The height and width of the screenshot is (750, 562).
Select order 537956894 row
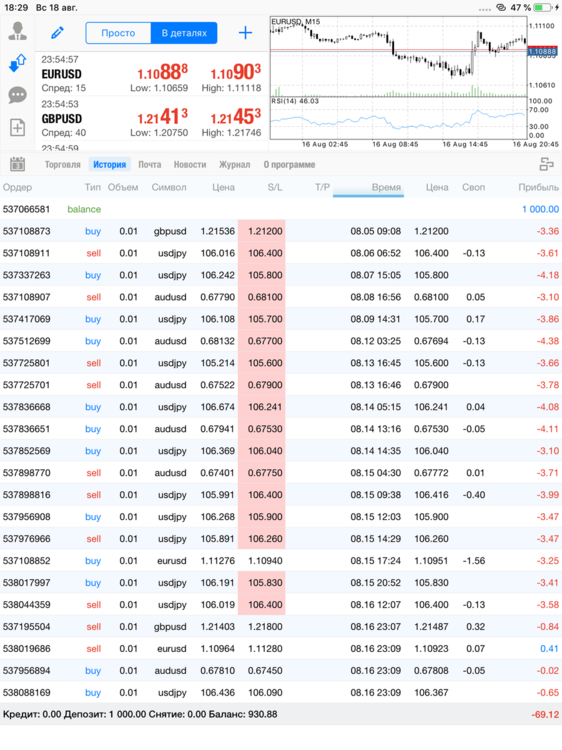click(281, 671)
